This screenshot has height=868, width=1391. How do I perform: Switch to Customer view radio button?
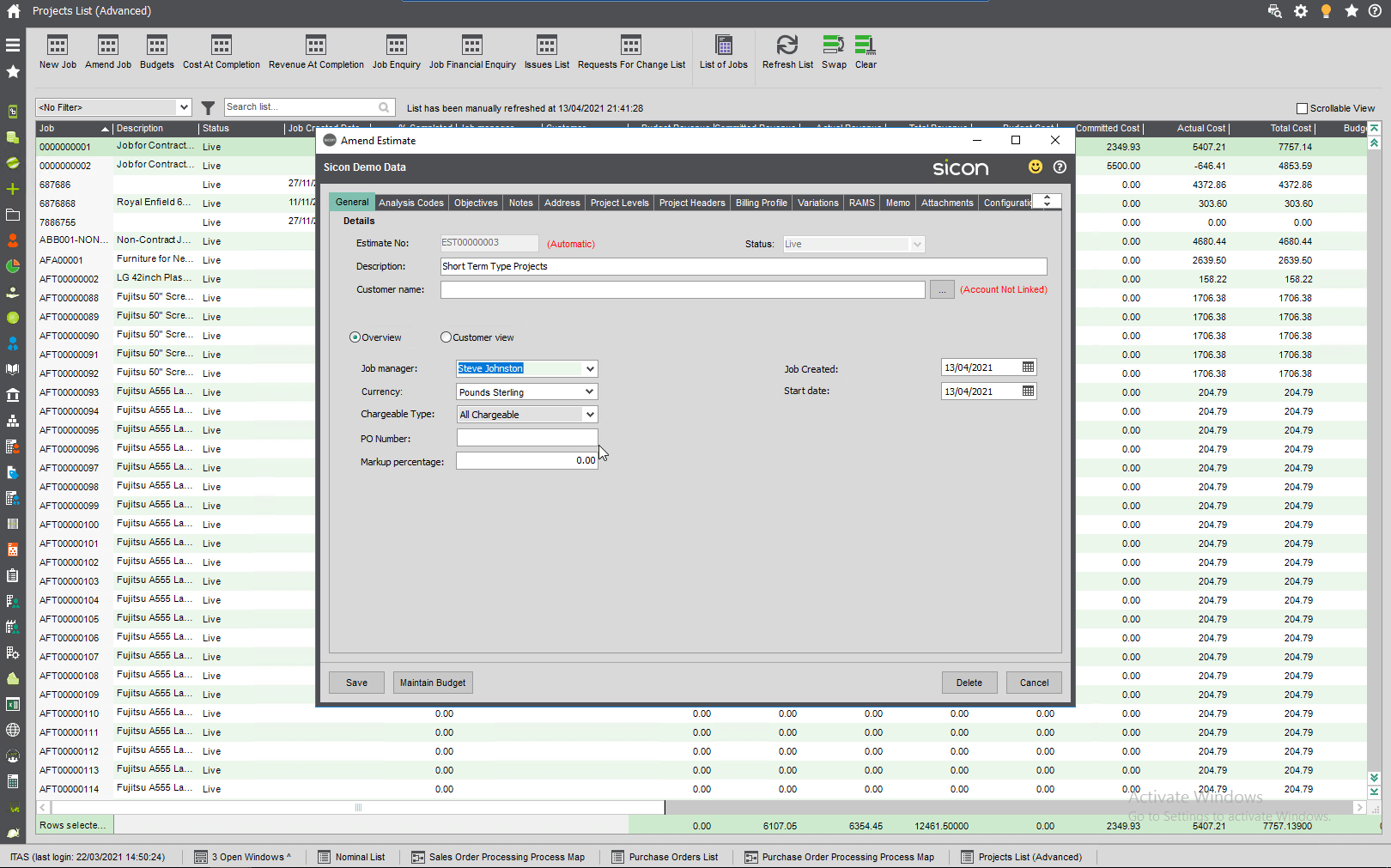point(446,337)
